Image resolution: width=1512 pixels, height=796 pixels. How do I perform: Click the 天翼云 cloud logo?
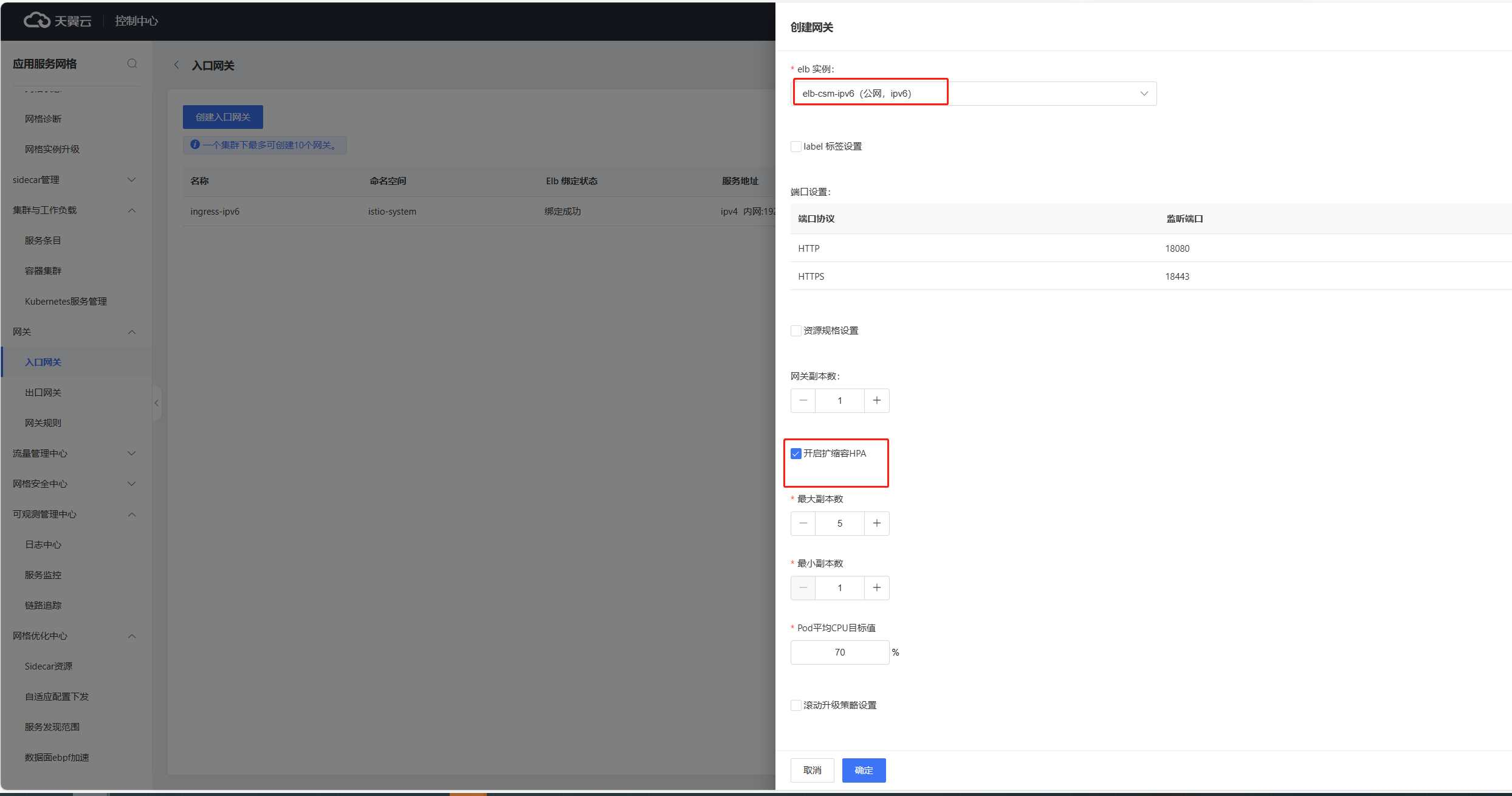[57, 21]
